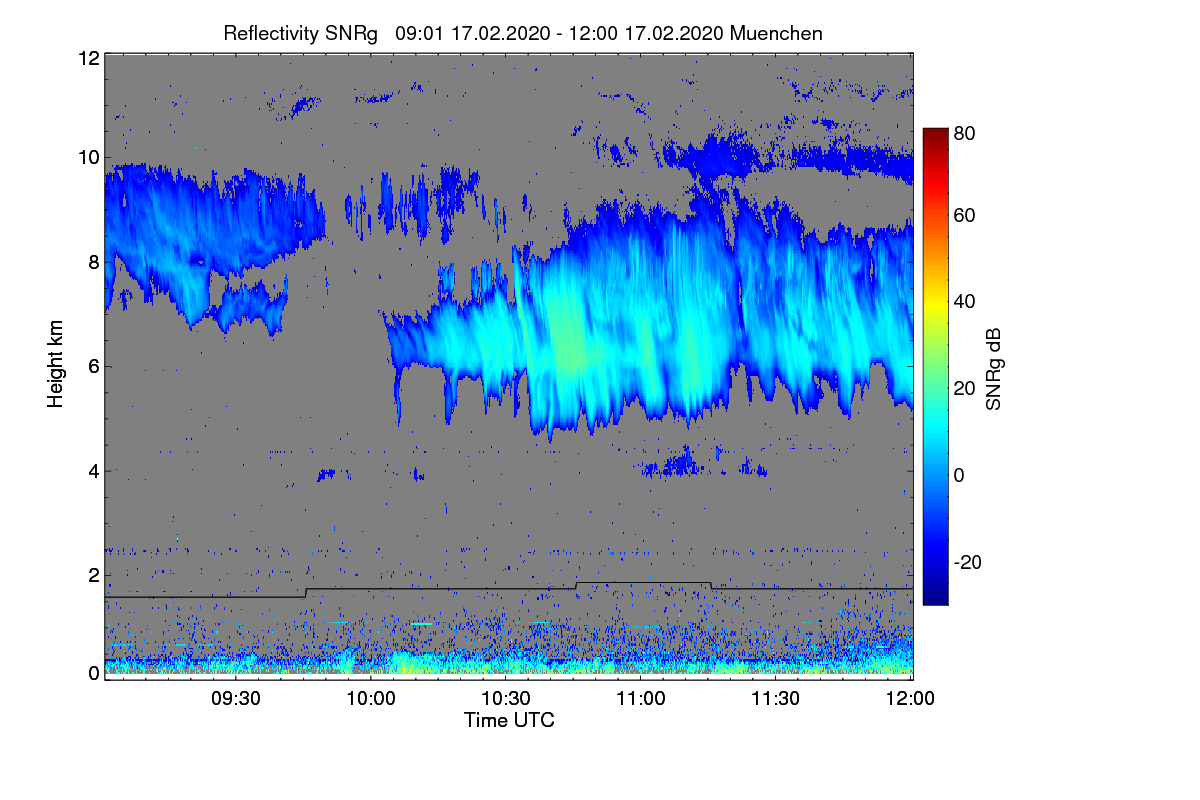Click the -20 colorbar tick label
Image resolution: width=1200 pixels, height=800 pixels.
pos(969,563)
